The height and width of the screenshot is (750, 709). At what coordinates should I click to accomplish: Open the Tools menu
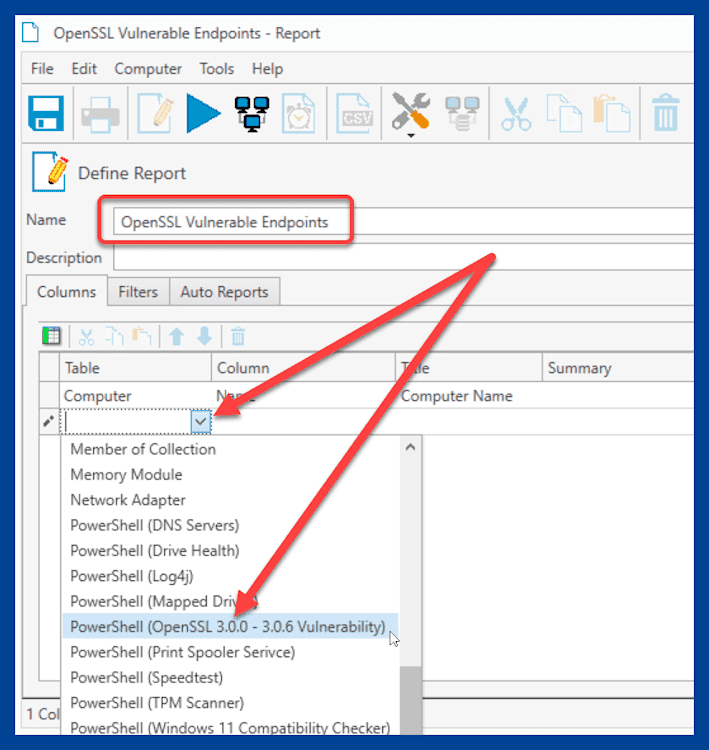click(x=217, y=69)
